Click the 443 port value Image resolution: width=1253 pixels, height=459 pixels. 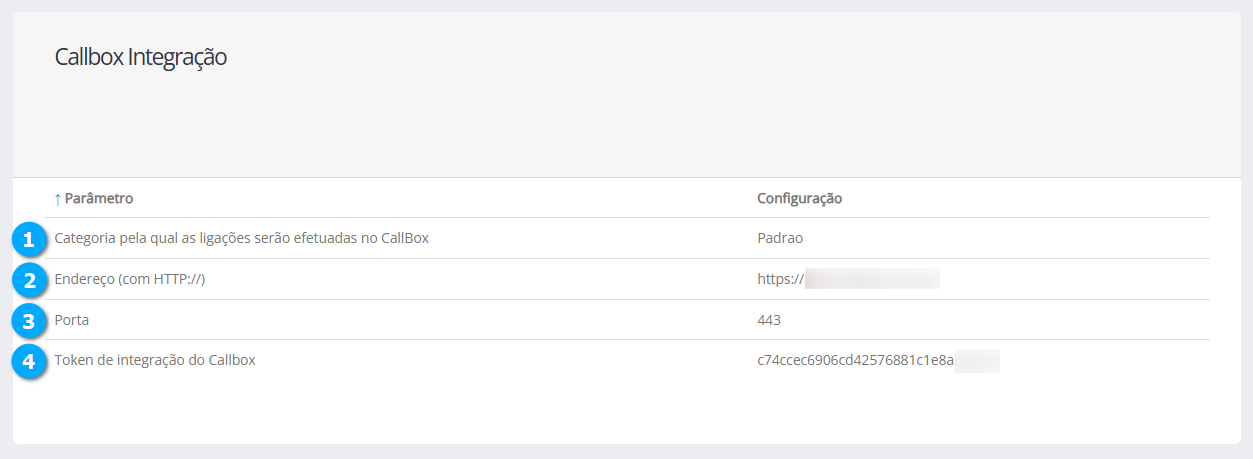[x=769, y=320]
